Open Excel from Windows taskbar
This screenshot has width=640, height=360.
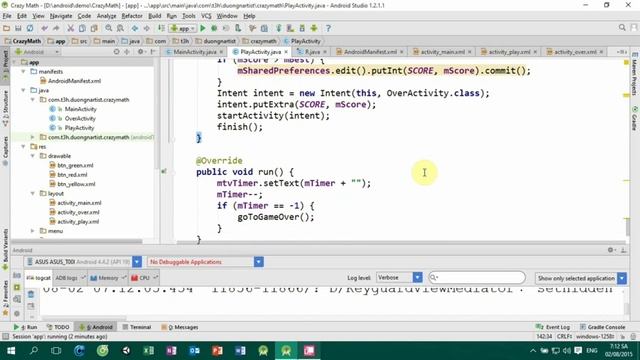click(149, 351)
